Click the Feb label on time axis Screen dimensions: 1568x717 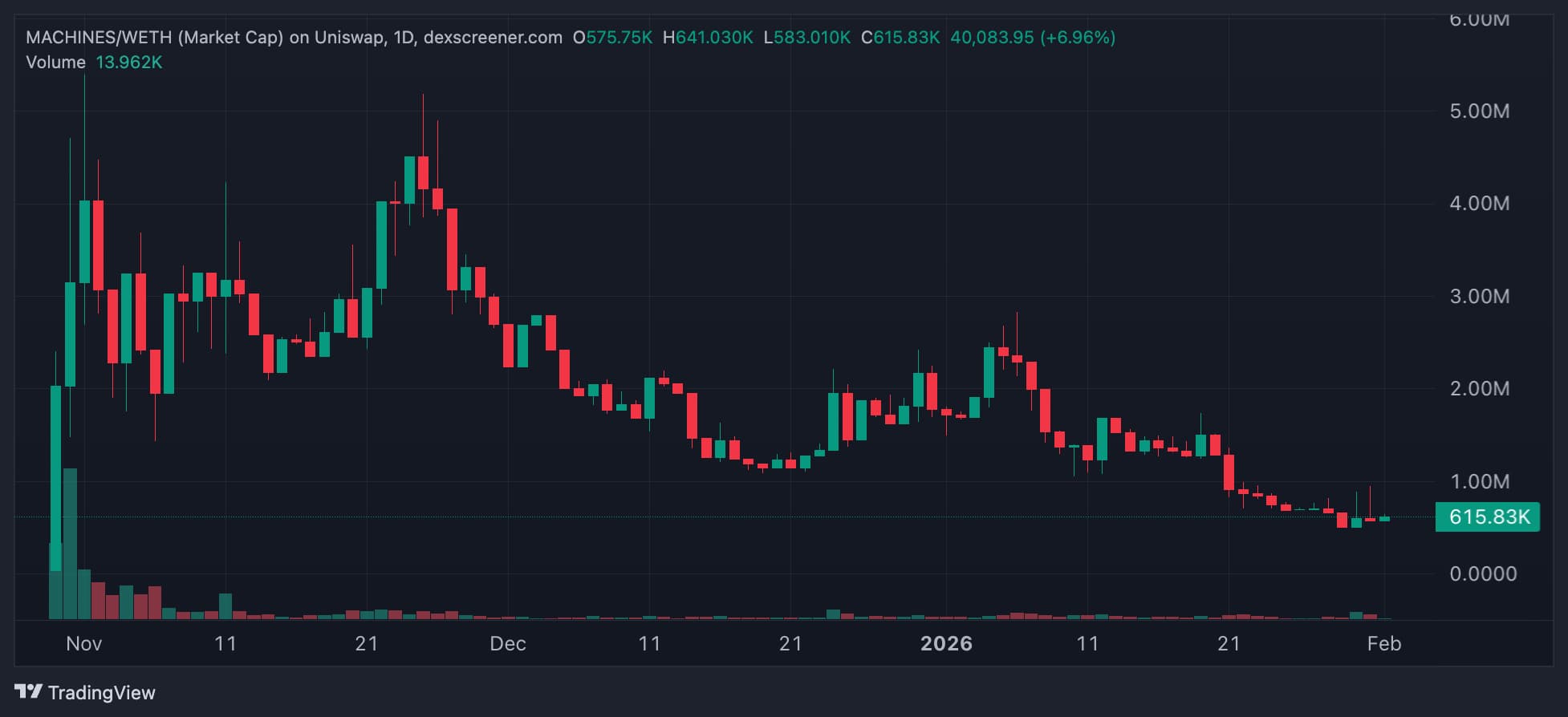(1384, 644)
